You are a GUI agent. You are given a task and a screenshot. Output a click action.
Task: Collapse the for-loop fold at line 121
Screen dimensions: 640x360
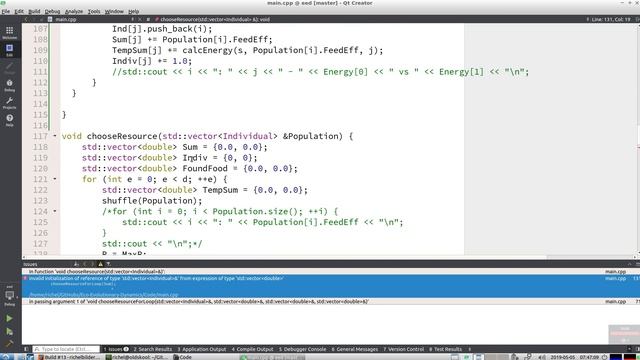click(x=55, y=179)
